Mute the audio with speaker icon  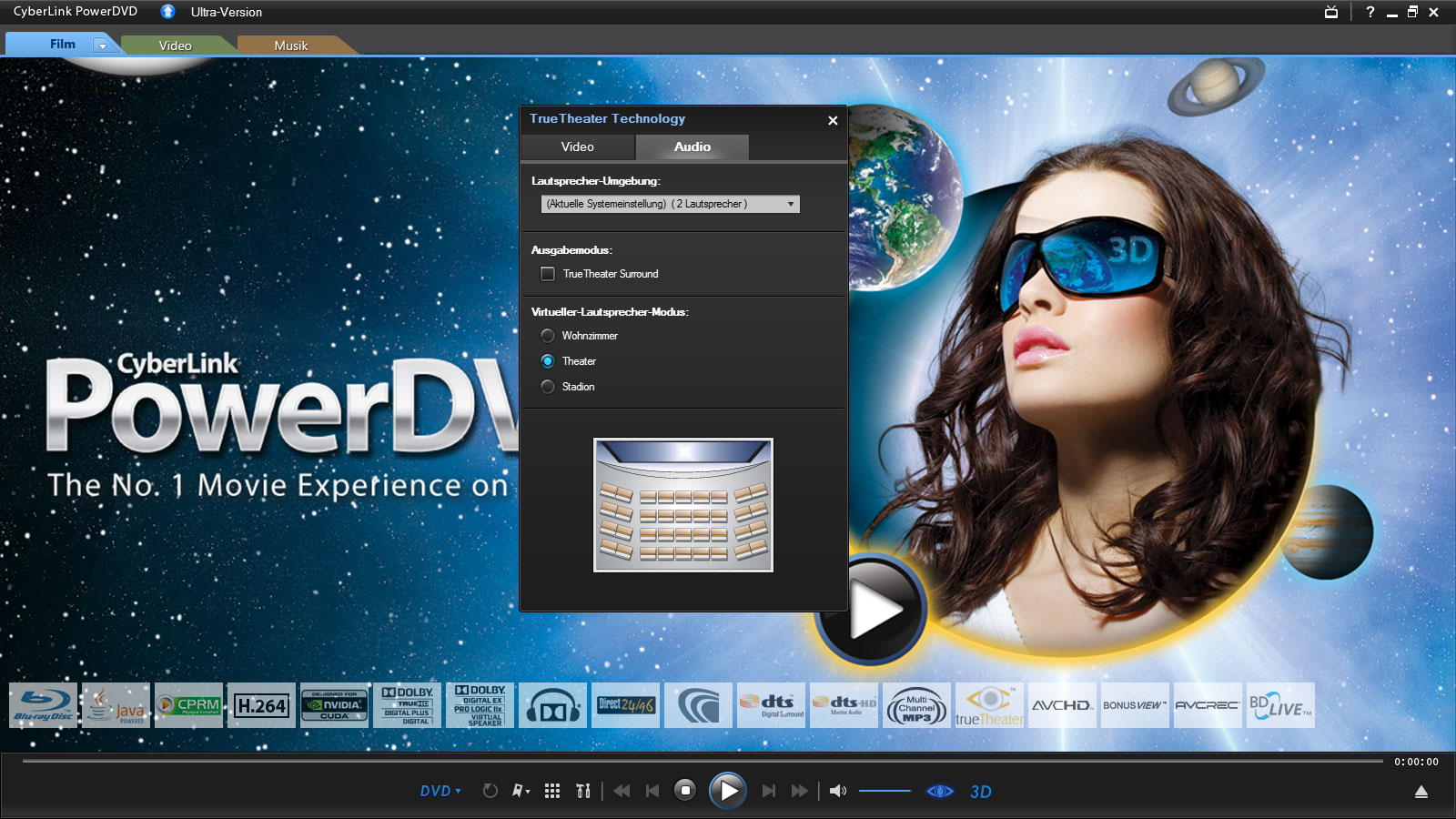pyautogui.click(x=838, y=791)
